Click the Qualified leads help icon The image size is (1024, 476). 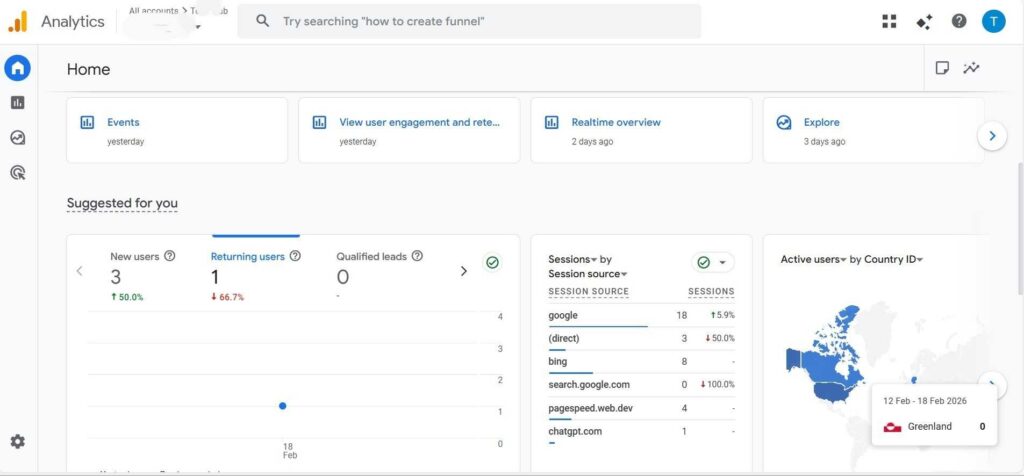tap(417, 256)
